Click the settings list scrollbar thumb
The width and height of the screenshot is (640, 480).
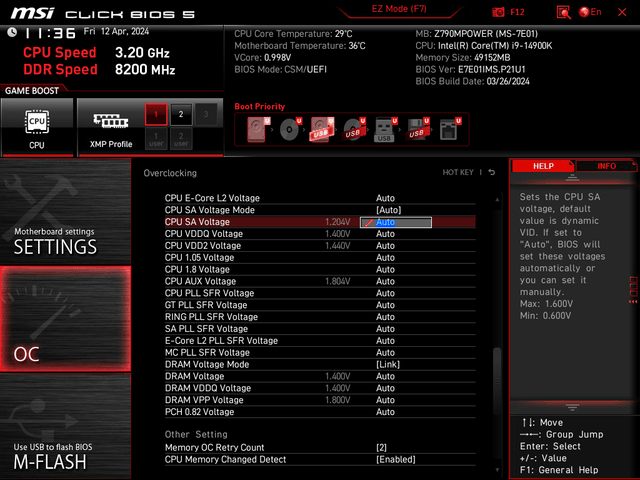point(497,381)
